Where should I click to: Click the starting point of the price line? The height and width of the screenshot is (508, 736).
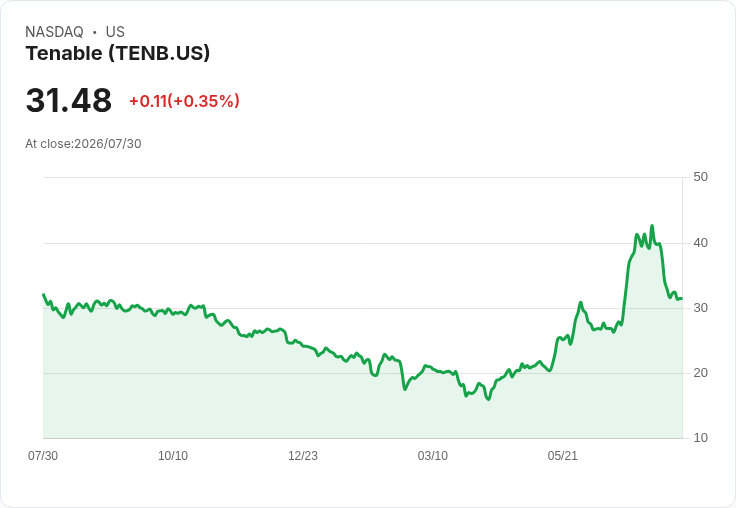[44, 294]
